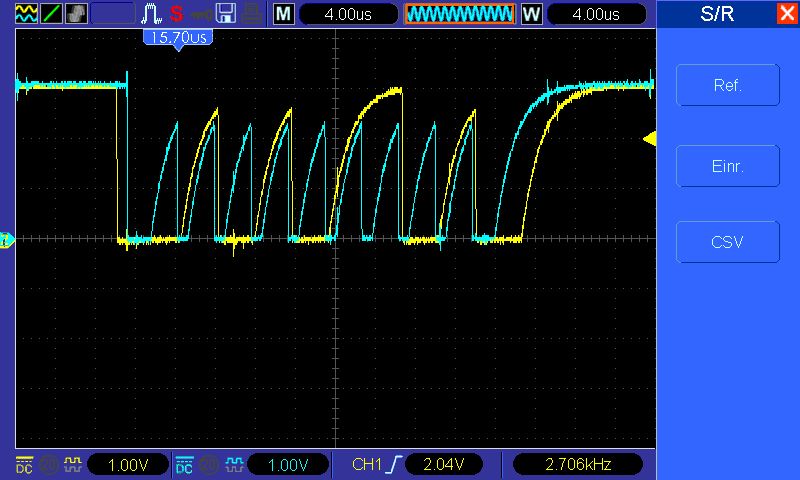Image resolution: width=800 pixels, height=480 pixels.
Task: Toggle CH1 yellow DC coupling indicator
Action: click(x=25, y=465)
